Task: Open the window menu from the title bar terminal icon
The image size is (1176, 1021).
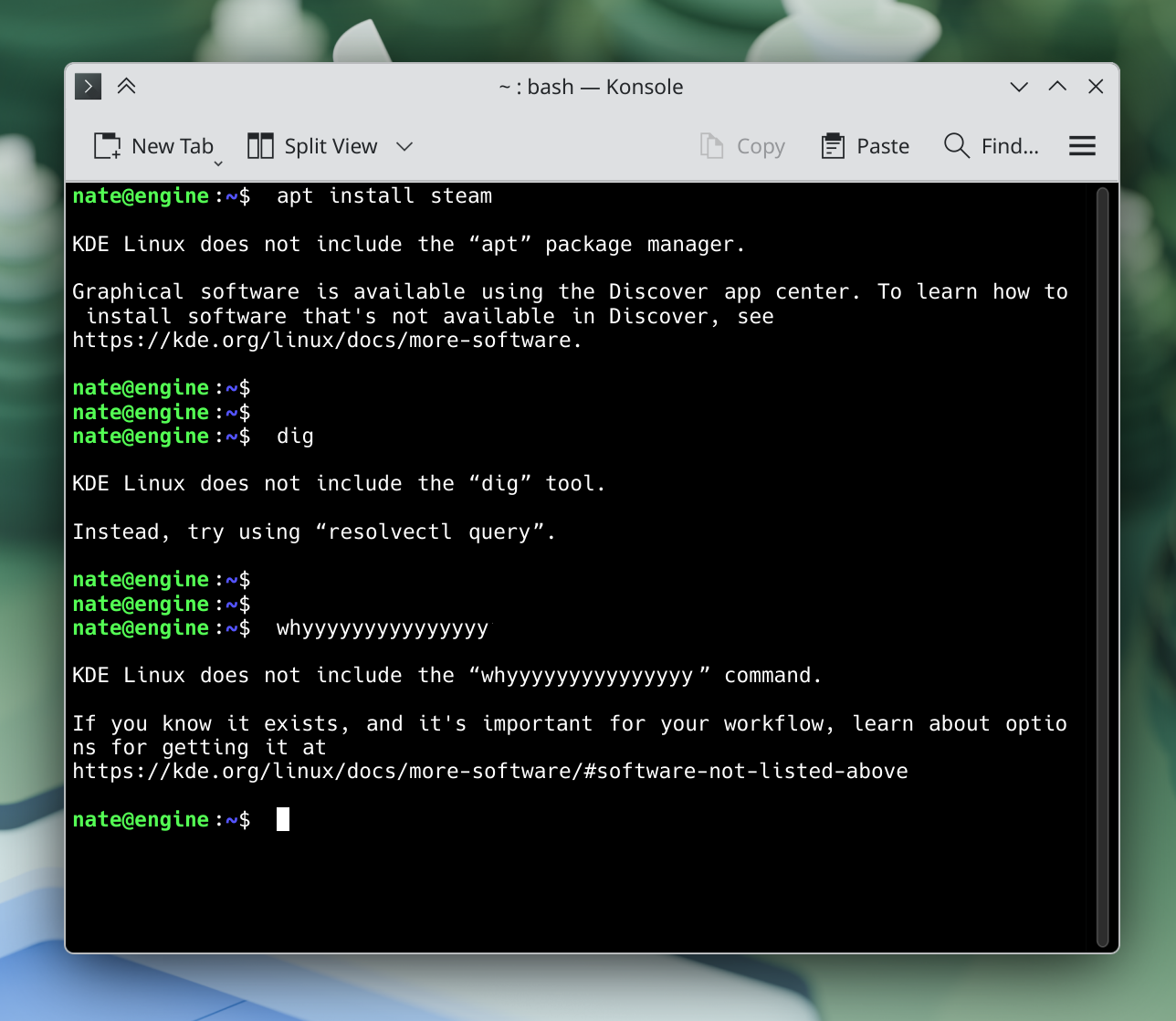Action: click(88, 87)
